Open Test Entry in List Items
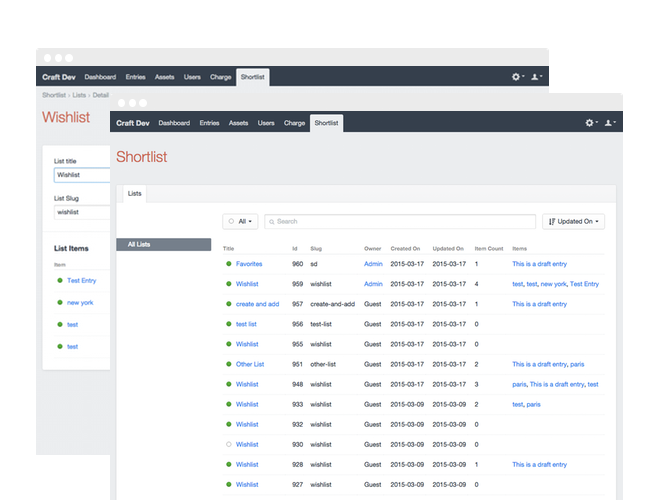 [82, 280]
